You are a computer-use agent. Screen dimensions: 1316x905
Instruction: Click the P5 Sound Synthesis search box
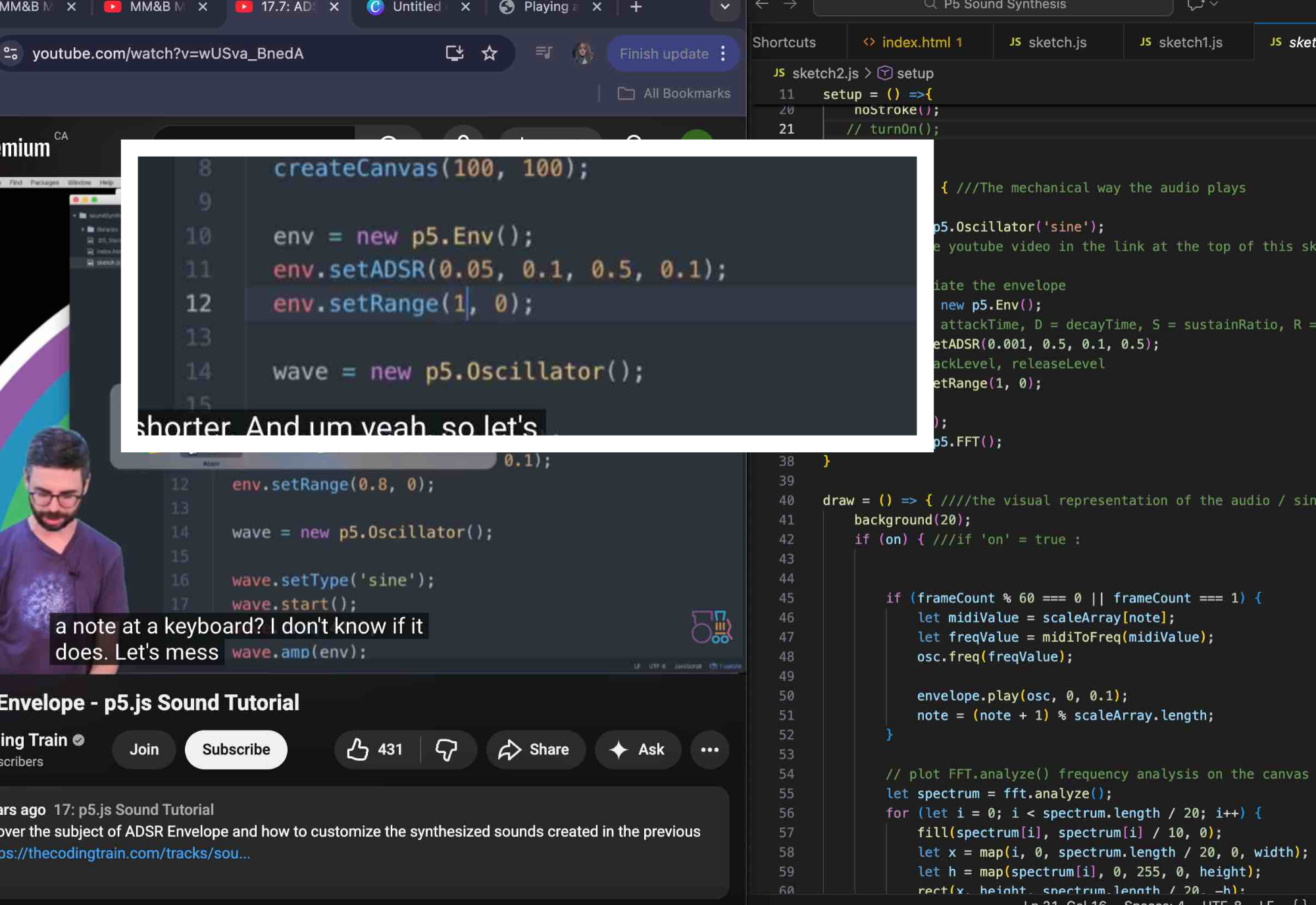coord(994,5)
